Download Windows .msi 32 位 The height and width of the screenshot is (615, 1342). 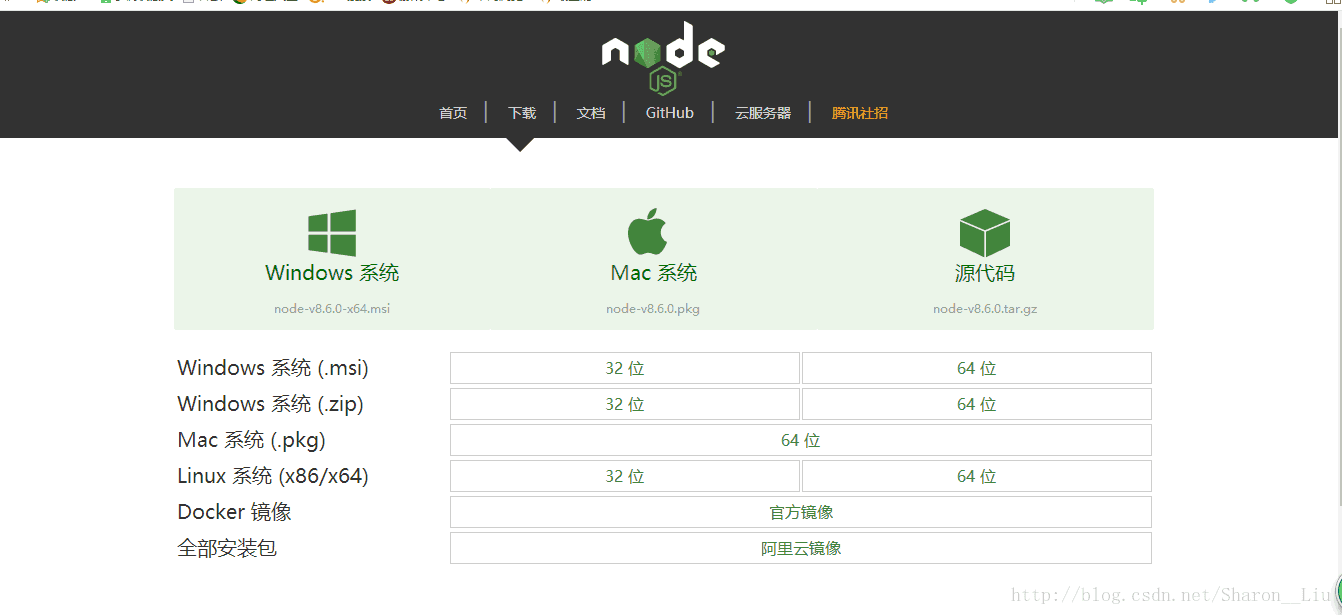coord(625,368)
